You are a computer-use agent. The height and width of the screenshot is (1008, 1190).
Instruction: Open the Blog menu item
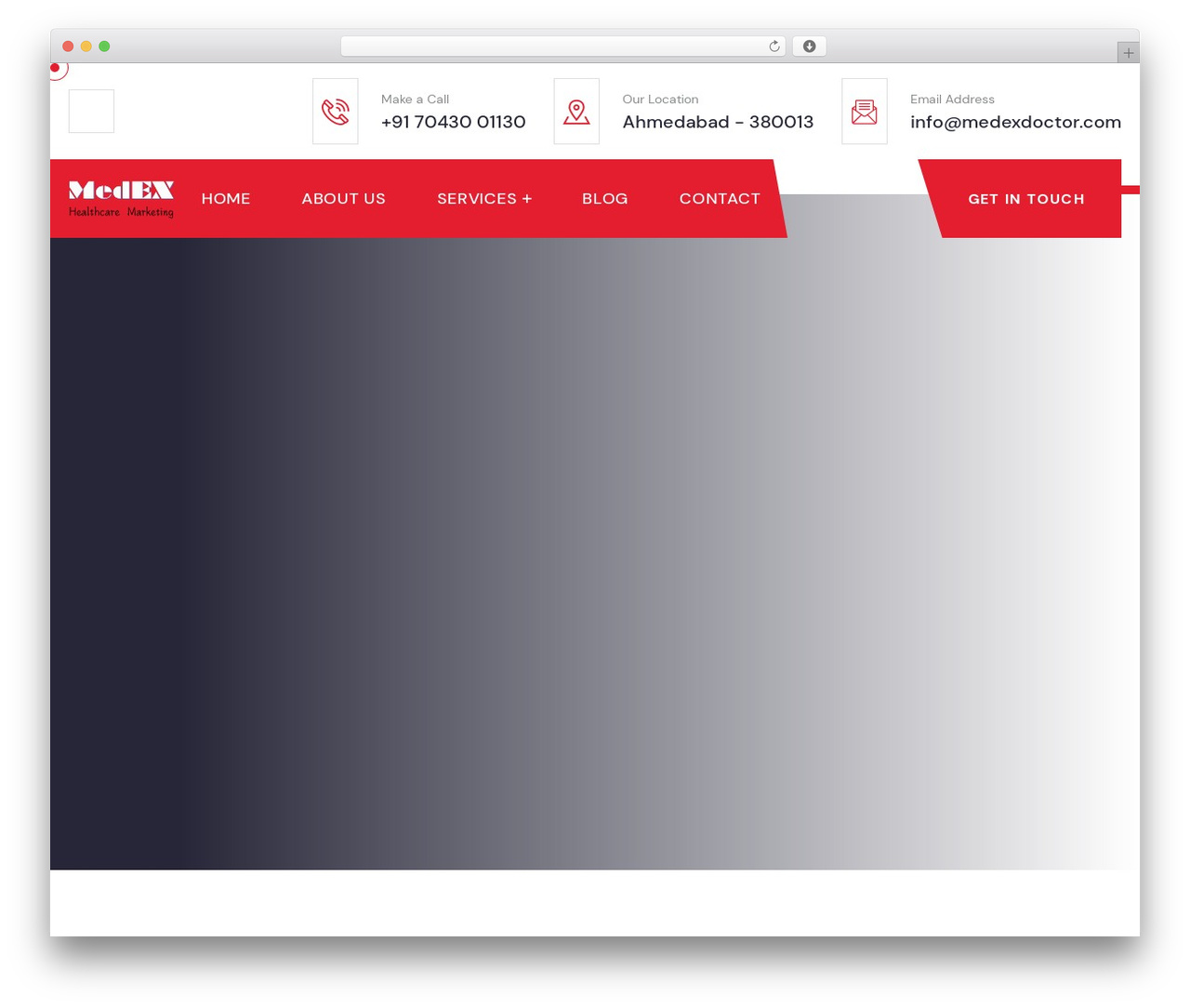(x=605, y=199)
